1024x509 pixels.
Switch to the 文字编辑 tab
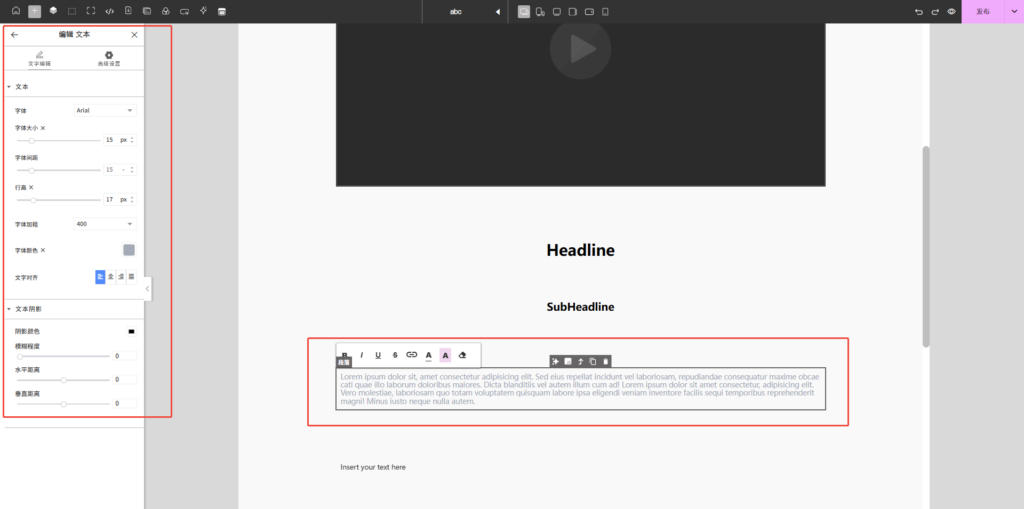[39, 58]
